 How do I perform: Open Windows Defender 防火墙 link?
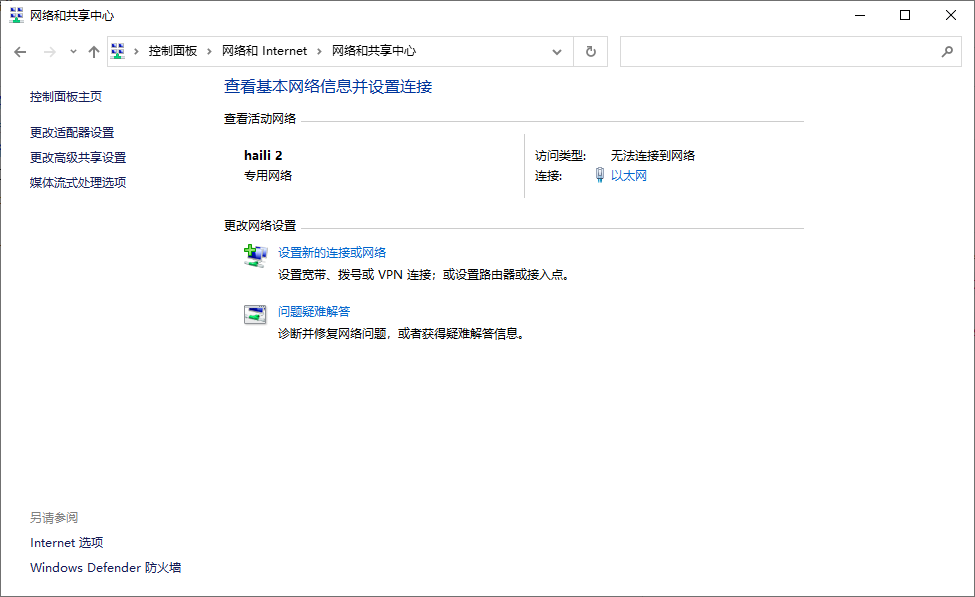105,568
